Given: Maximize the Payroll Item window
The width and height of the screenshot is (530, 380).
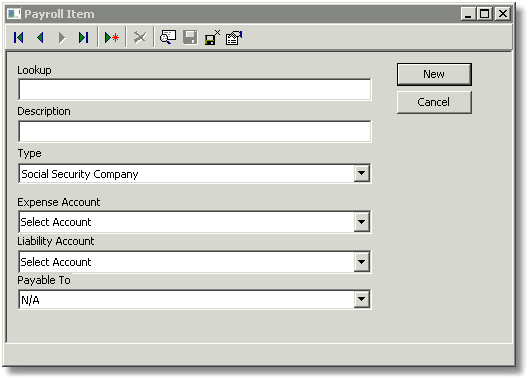Looking at the screenshot, I should point(485,14).
